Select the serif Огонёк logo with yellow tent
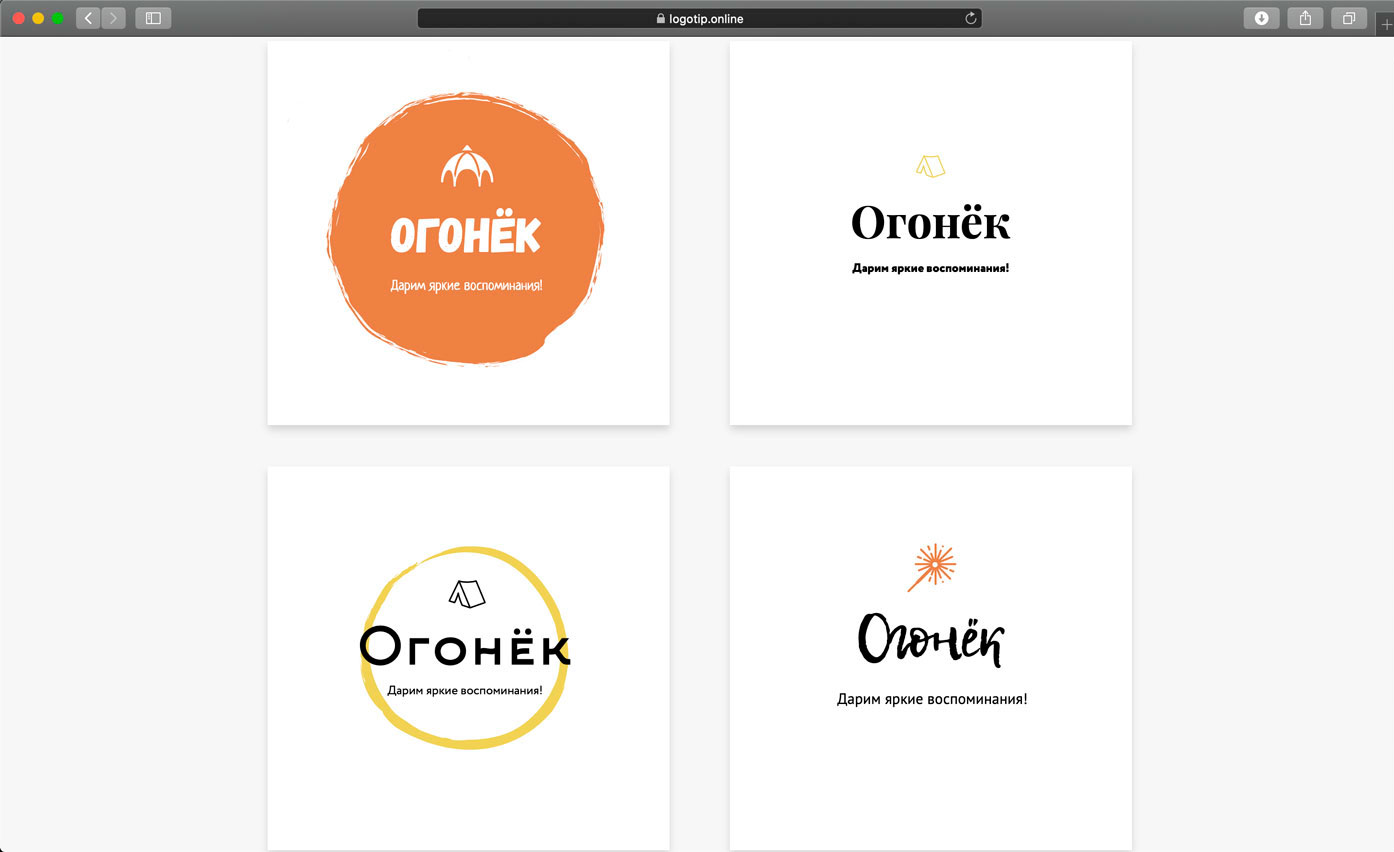Viewport: 1394px width, 852px height. [930, 232]
